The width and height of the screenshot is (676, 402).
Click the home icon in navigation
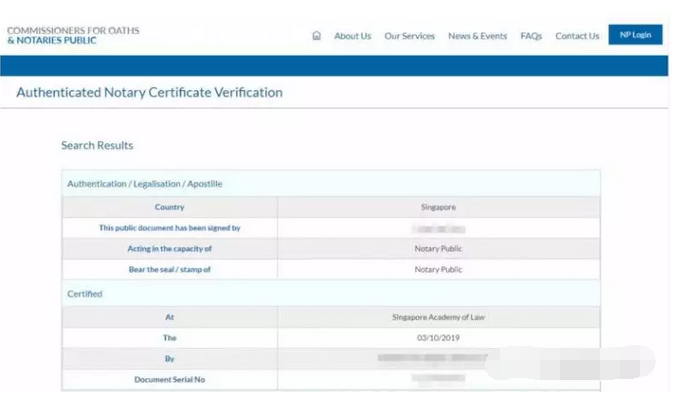click(316, 36)
